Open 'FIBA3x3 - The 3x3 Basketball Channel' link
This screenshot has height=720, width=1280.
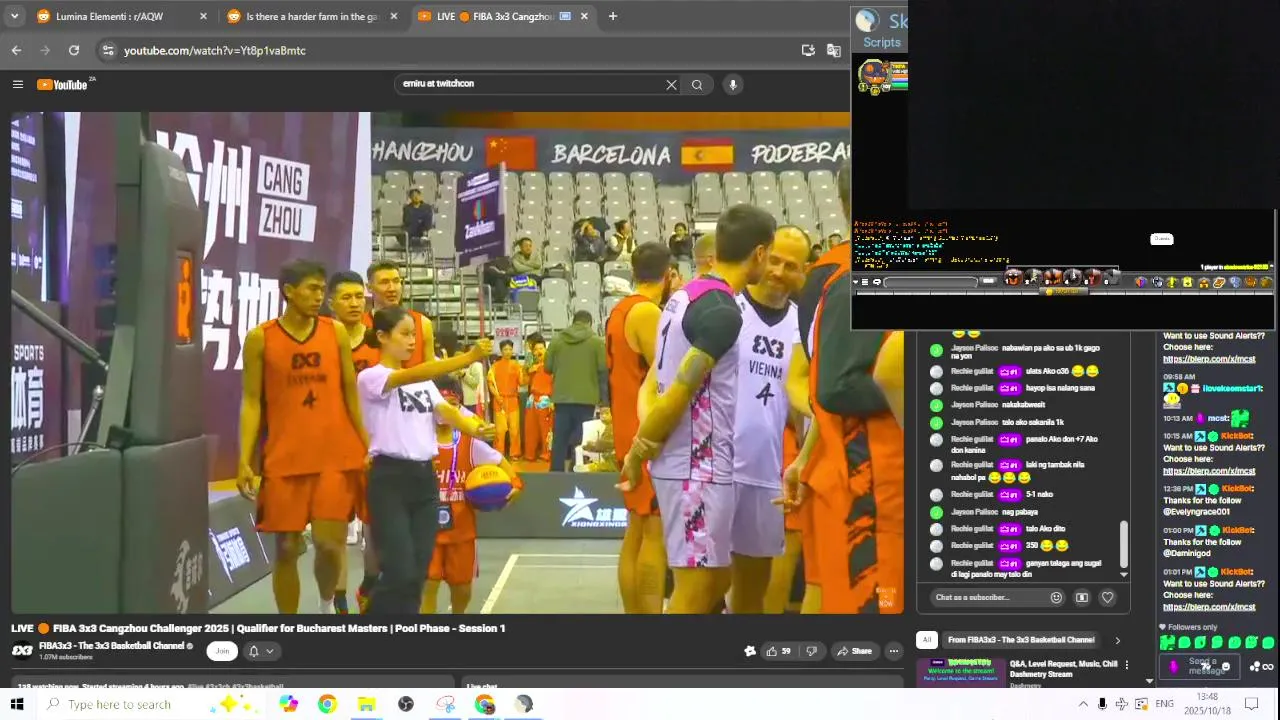click(112, 646)
